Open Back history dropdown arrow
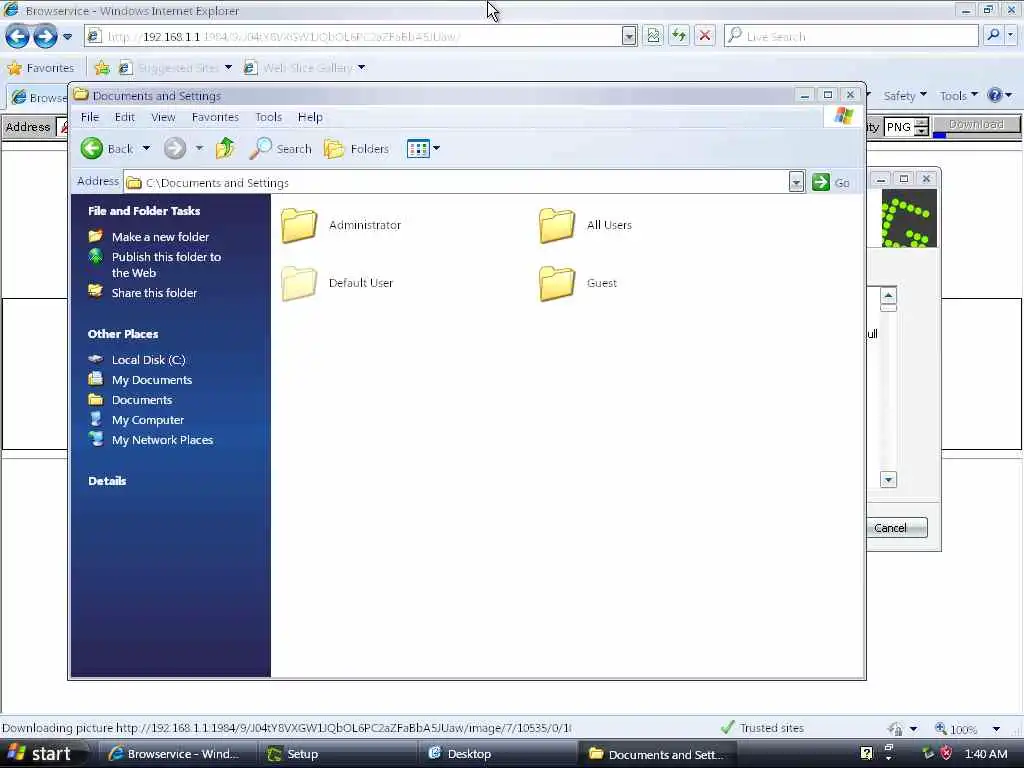The image size is (1024, 768). click(x=146, y=148)
